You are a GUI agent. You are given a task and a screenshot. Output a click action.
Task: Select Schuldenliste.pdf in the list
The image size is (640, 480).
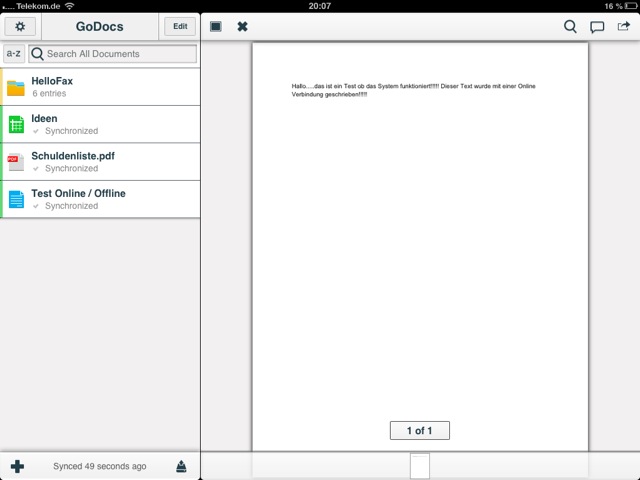pos(100,162)
